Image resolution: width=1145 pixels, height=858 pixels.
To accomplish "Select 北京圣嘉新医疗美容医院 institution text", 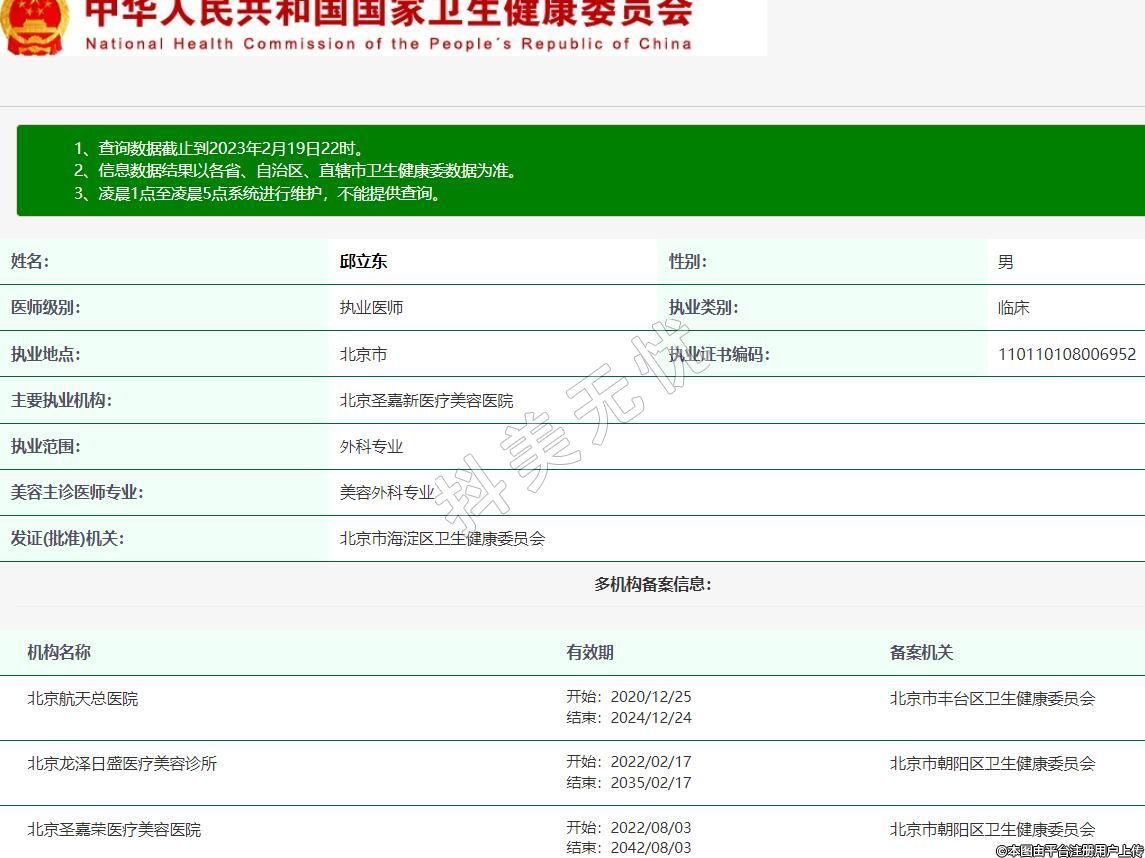I will (x=426, y=400).
